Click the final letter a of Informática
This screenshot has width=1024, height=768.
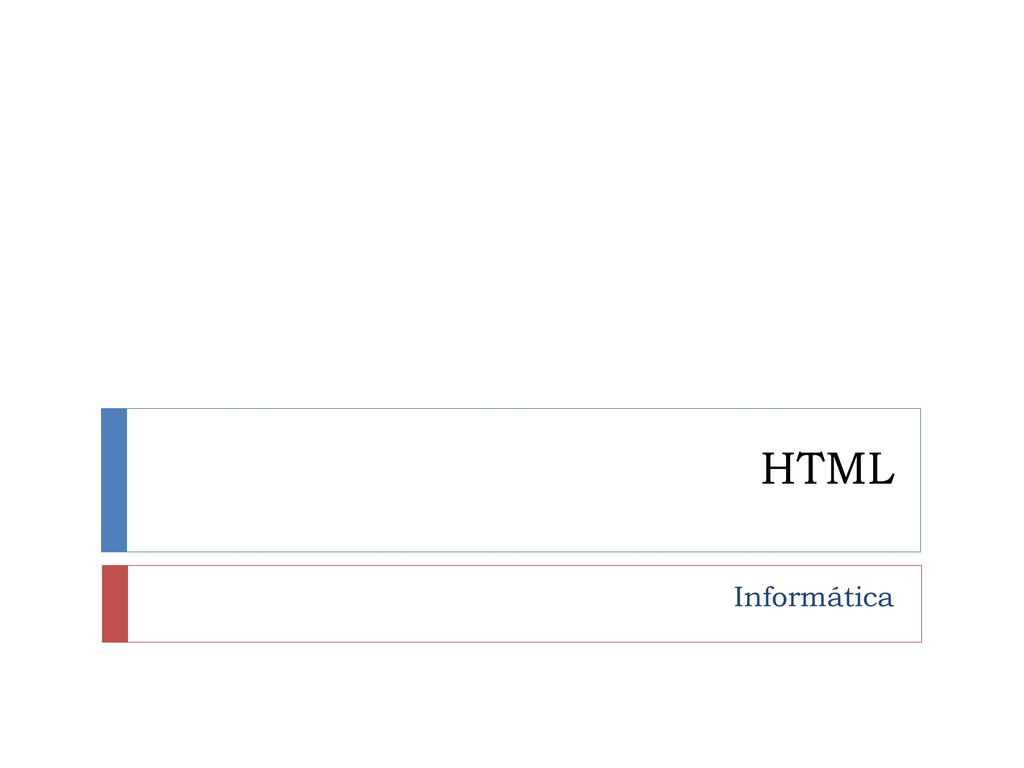coord(886,600)
